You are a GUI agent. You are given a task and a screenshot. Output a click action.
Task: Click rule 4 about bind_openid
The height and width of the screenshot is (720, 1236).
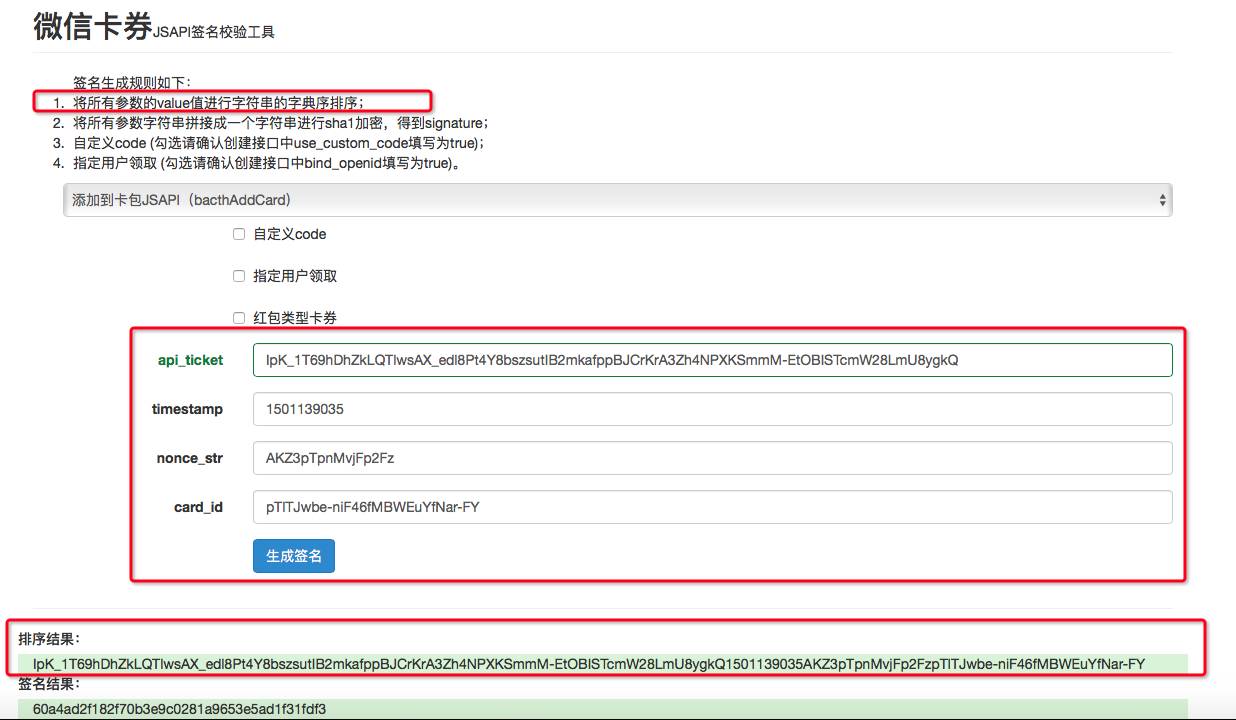[x=267, y=163]
